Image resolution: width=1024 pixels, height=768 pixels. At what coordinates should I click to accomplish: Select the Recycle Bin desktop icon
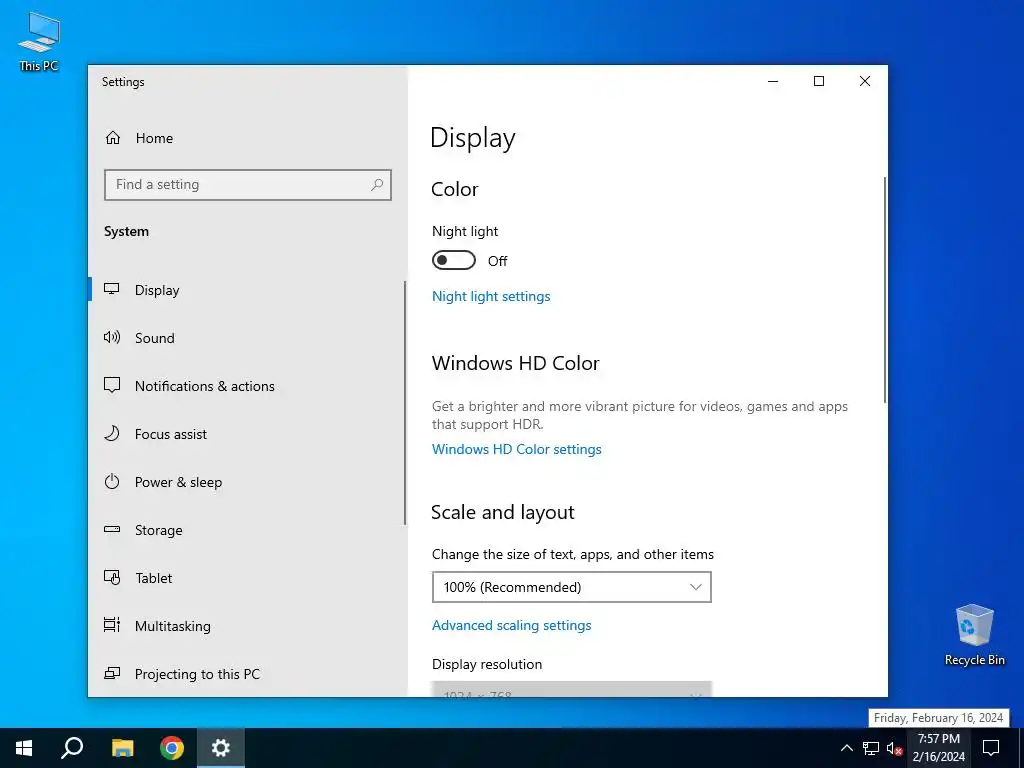pyautogui.click(x=974, y=635)
